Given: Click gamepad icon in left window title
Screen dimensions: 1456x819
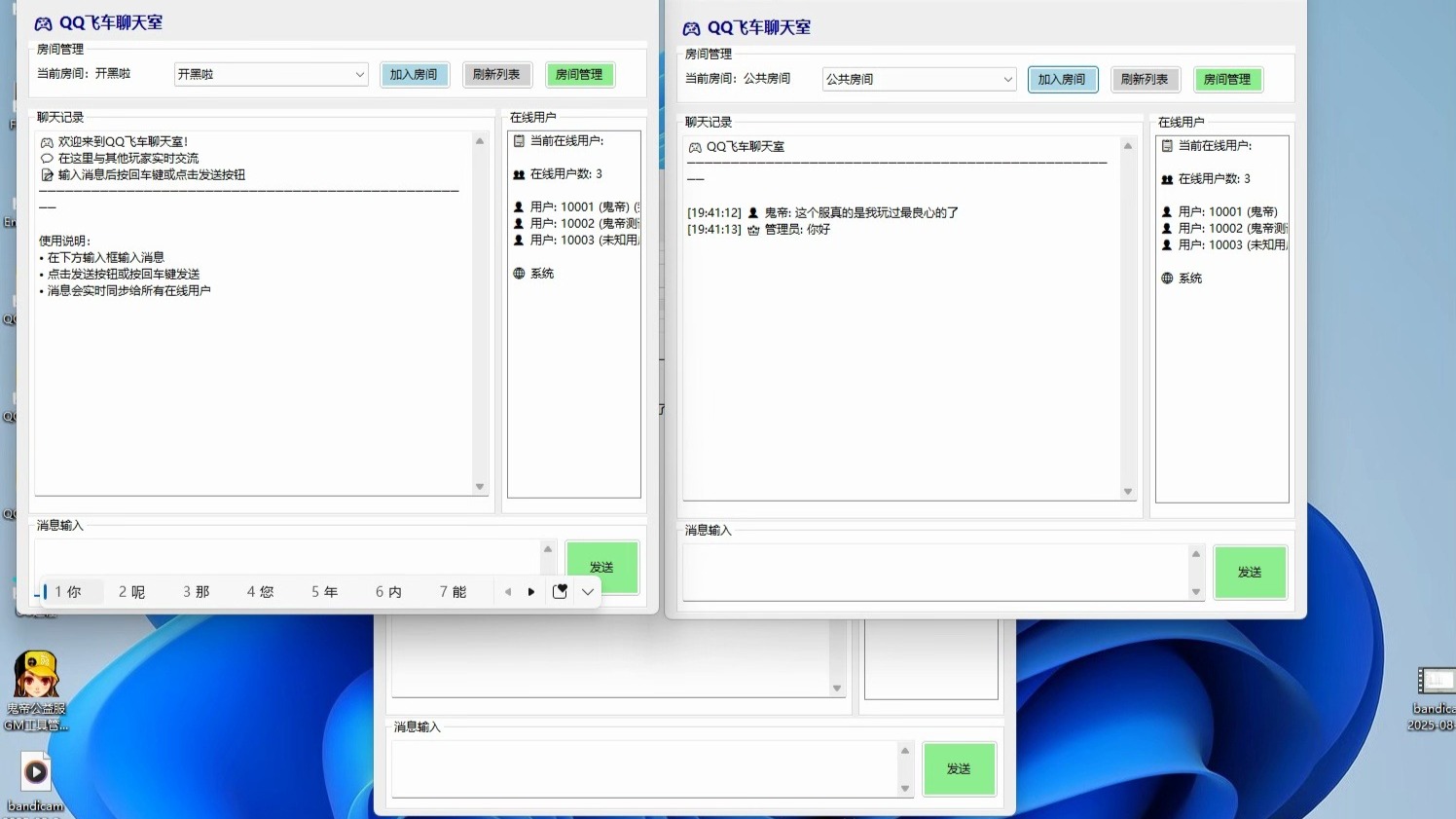Looking at the screenshot, I should (44, 23).
